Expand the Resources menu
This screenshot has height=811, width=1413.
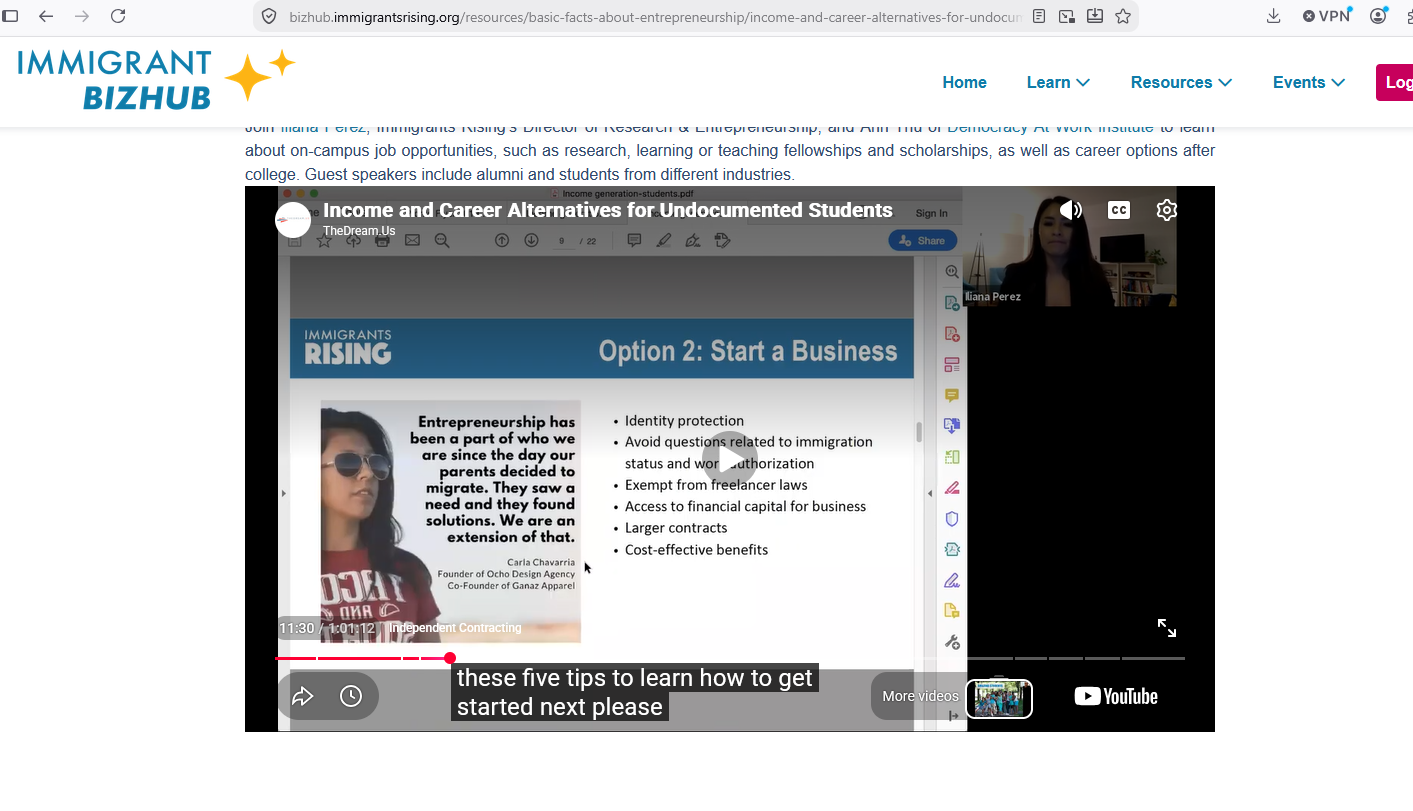tap(1181, 82)
